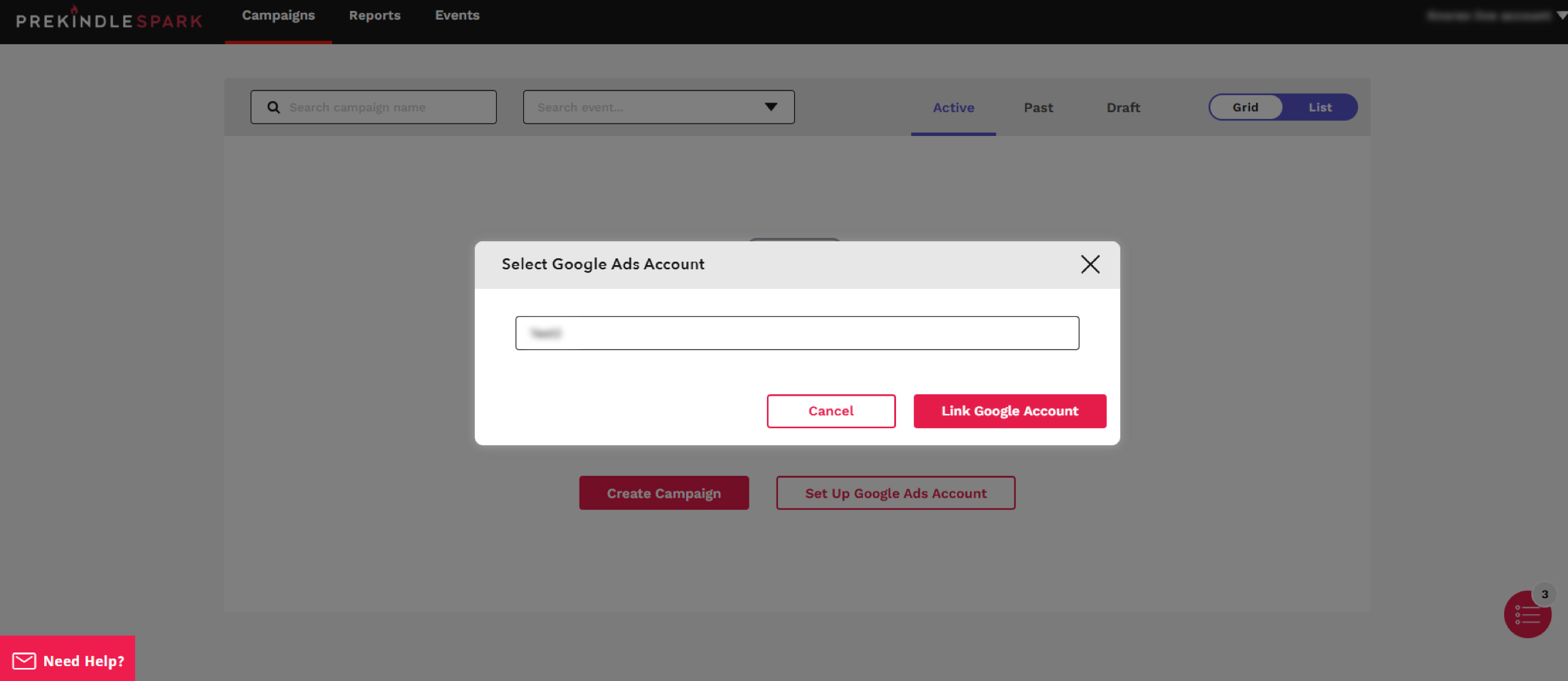The height and width of the screenshot is (681, 1568).
Task: Open the user account menu arrow
Action: [1561, 16]
